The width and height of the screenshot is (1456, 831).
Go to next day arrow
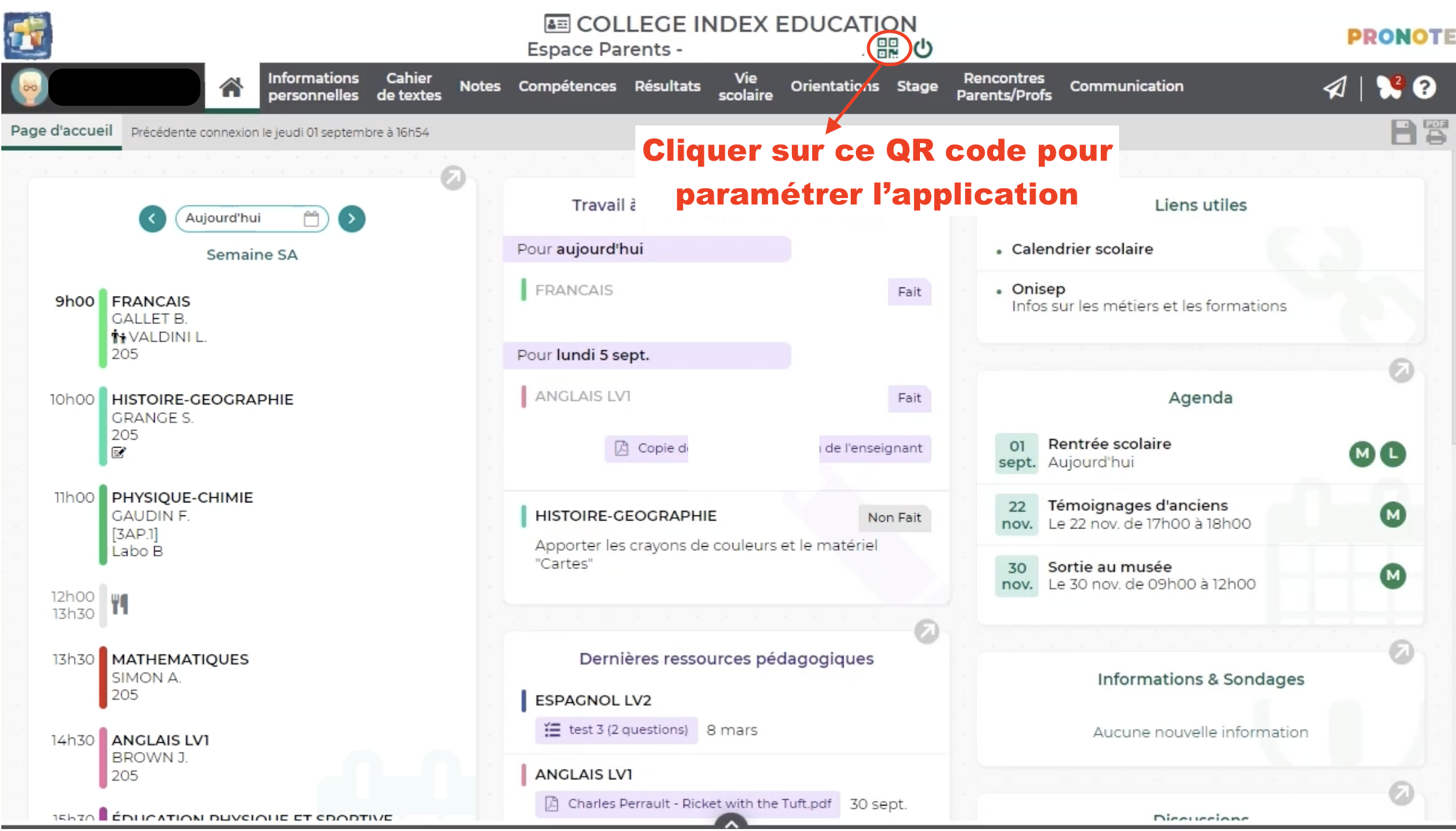(351, 218)
